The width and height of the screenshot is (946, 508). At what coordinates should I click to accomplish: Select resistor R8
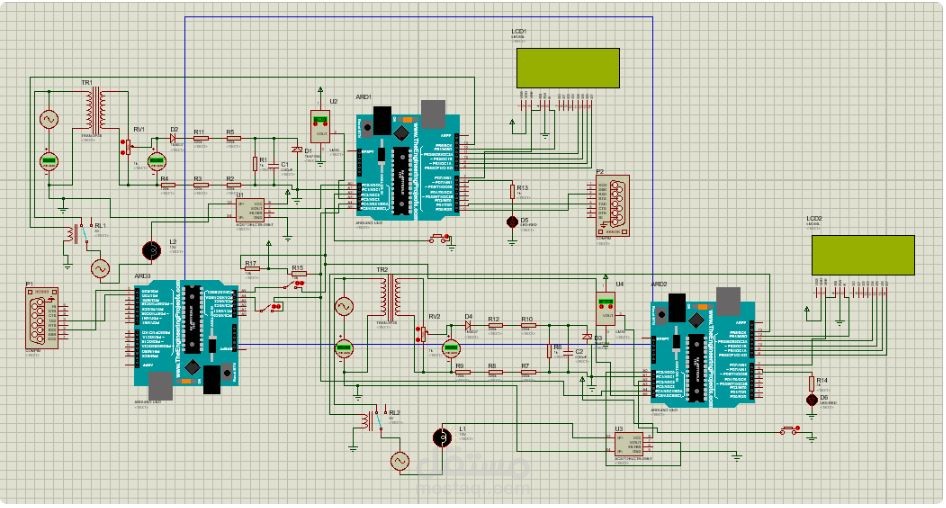(495, 372)
